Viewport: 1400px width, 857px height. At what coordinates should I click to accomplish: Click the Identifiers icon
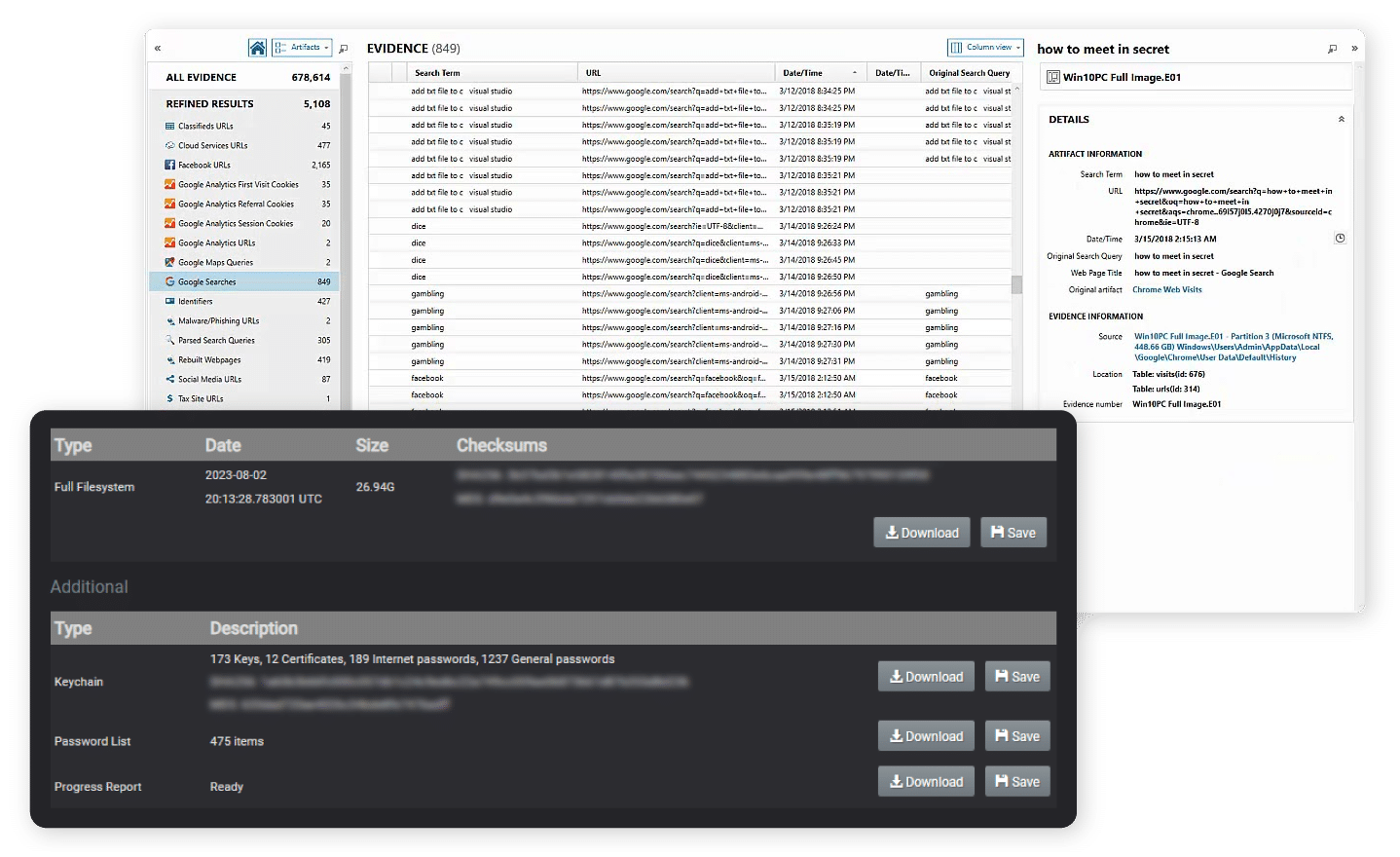click(x=170, y=302)
